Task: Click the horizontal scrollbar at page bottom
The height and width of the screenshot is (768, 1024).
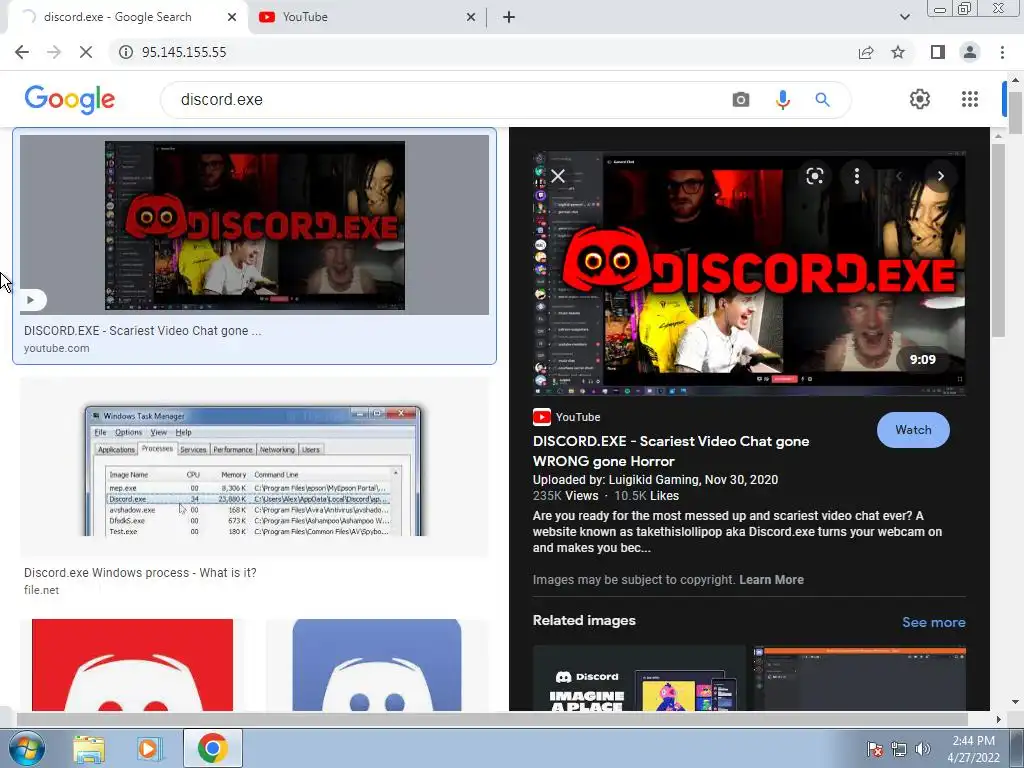Action: 491,720
